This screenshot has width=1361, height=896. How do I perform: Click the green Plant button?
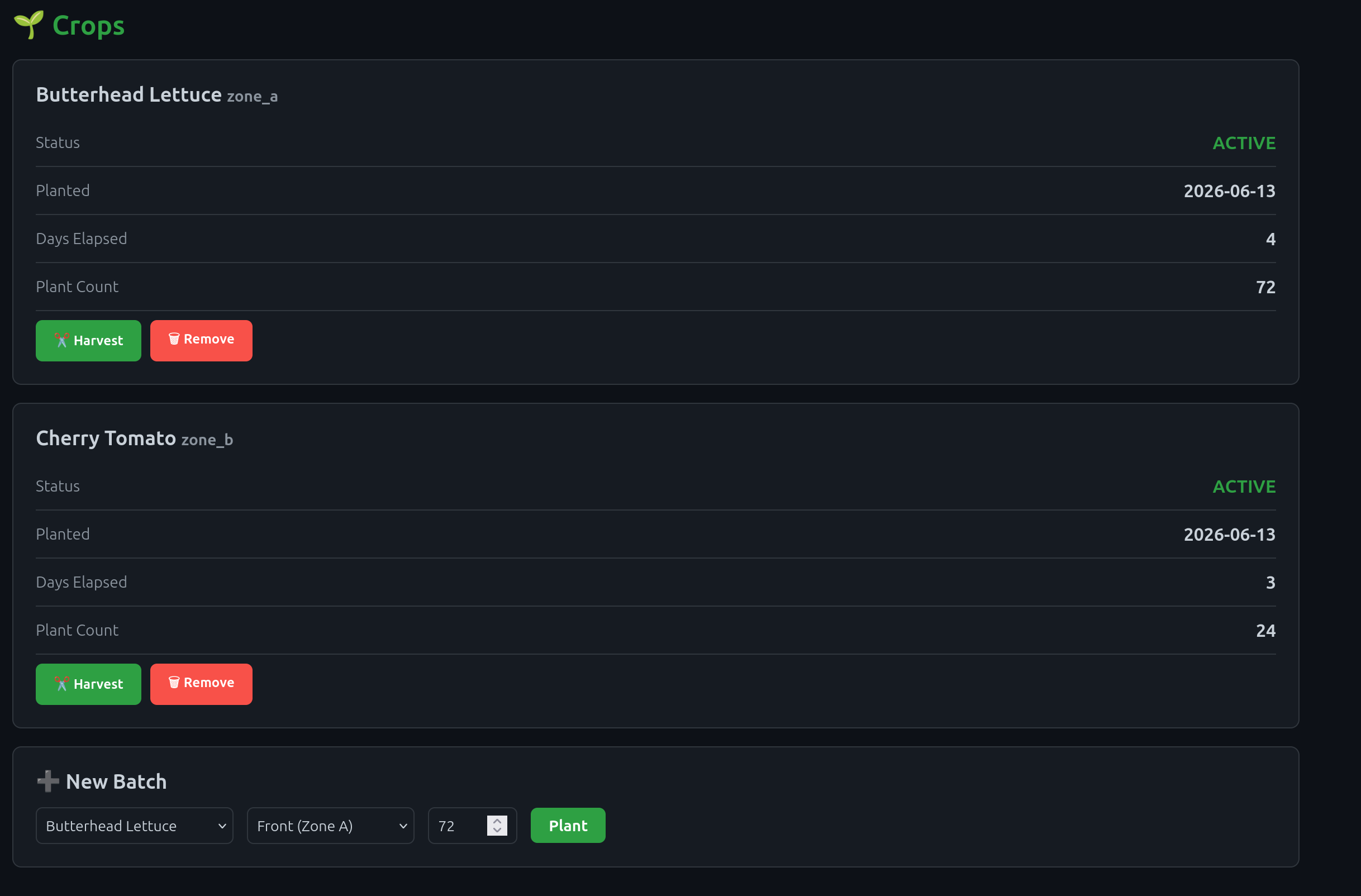tap(568, 826)
